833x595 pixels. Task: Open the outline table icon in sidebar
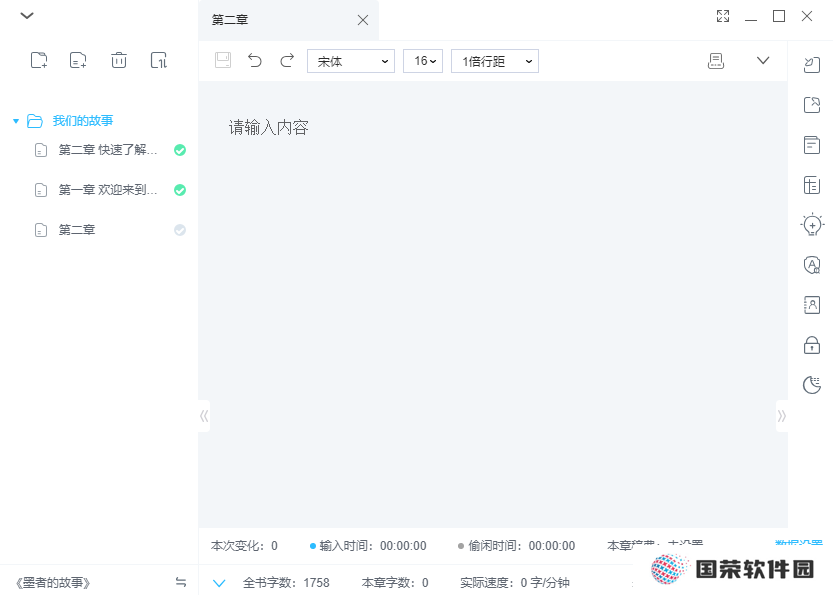(x=812, y=185)
